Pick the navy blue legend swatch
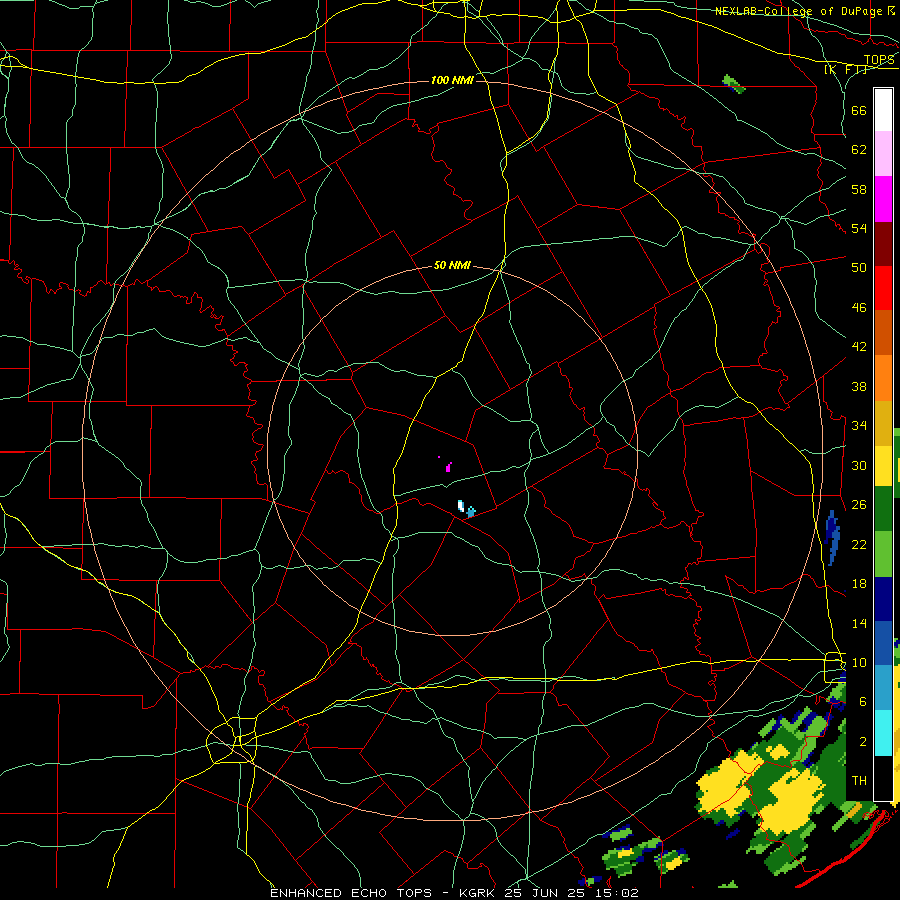The width and height of the screenshot is (900, 900). [x=883, y=599]
